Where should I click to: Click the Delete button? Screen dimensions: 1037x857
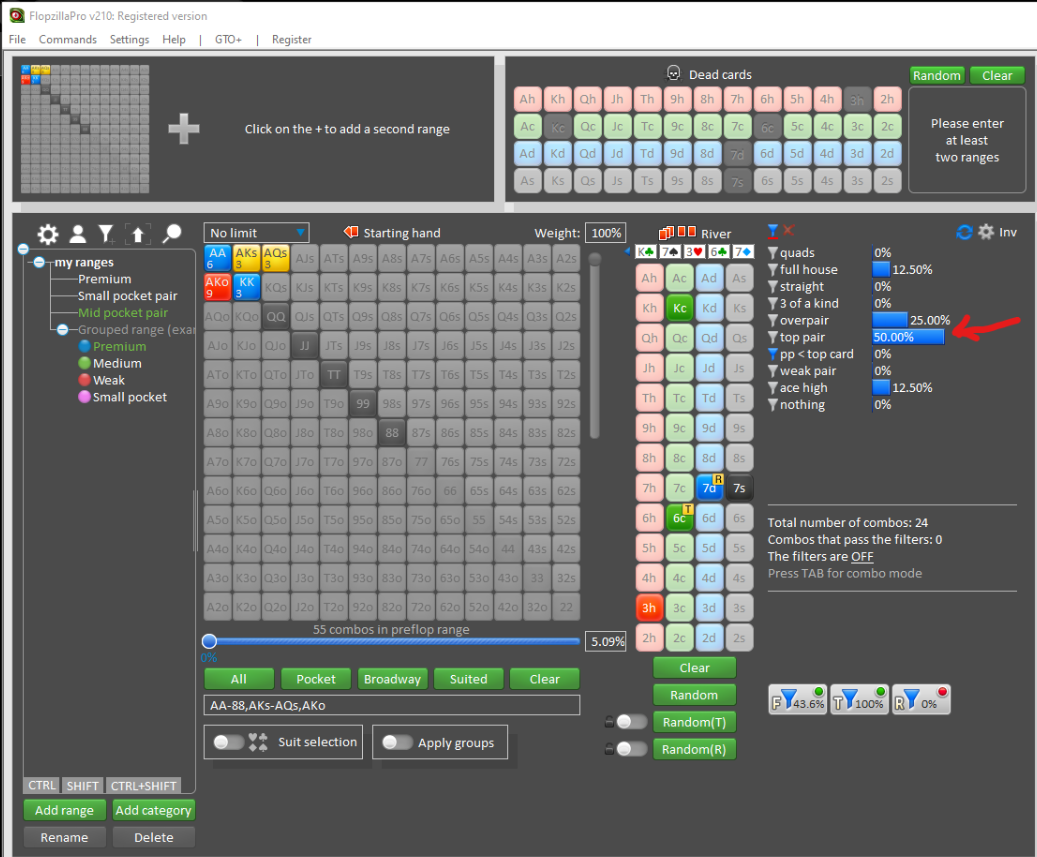tap(153, 837)
